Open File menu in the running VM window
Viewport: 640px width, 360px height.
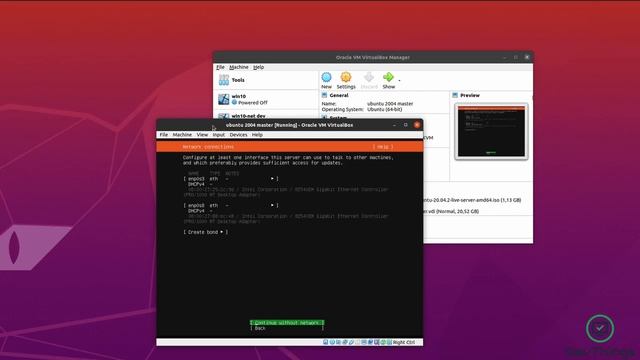tap(164, 134)
